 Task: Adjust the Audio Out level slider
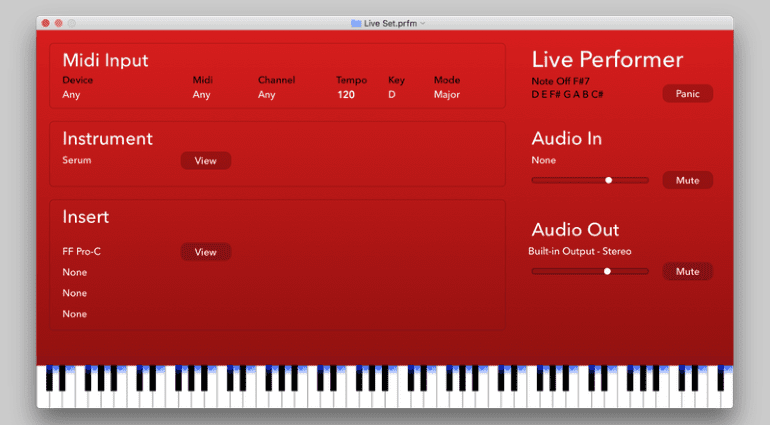point(607,271)
